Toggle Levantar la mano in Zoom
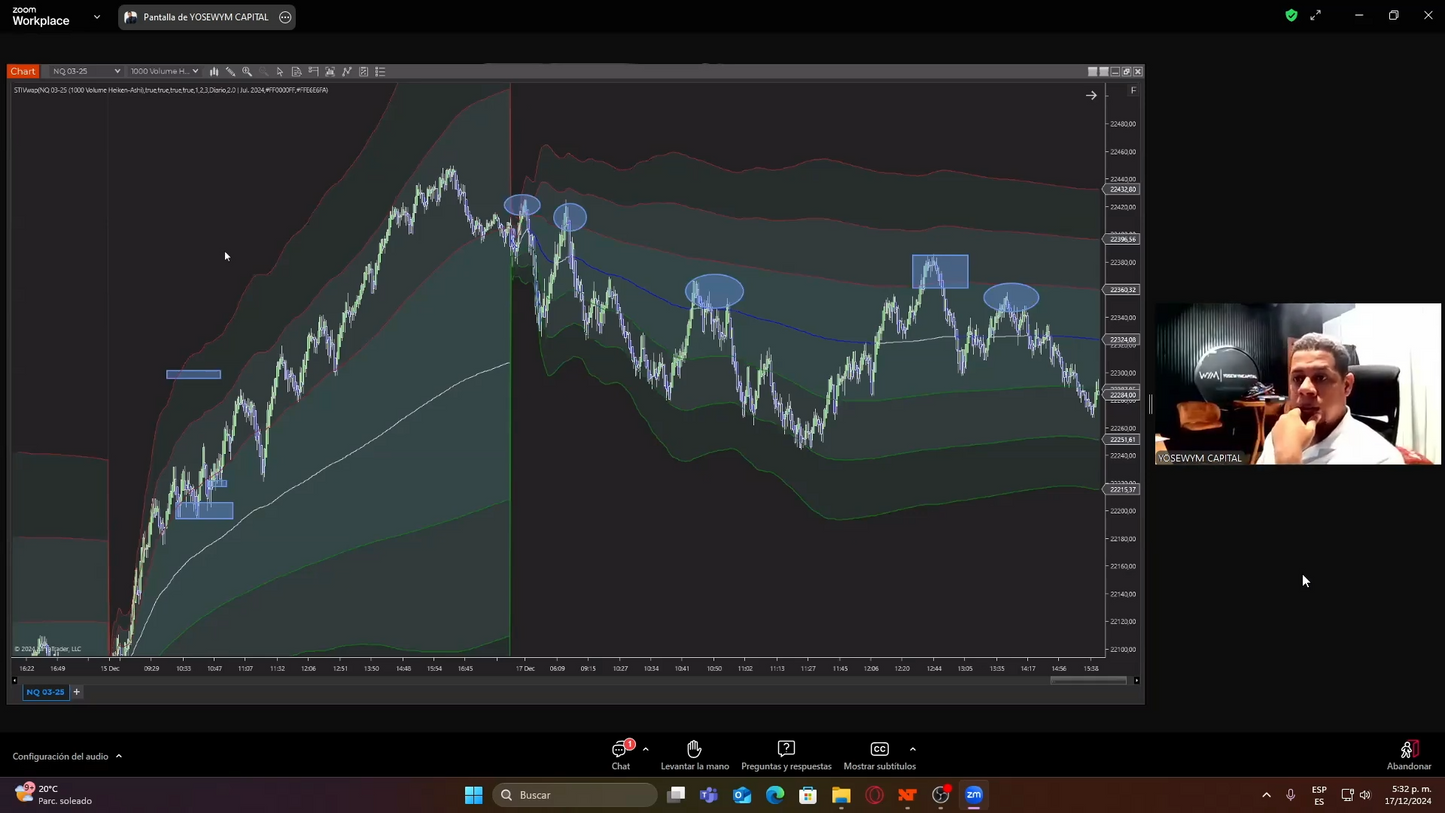 click(x=694, y=753)
